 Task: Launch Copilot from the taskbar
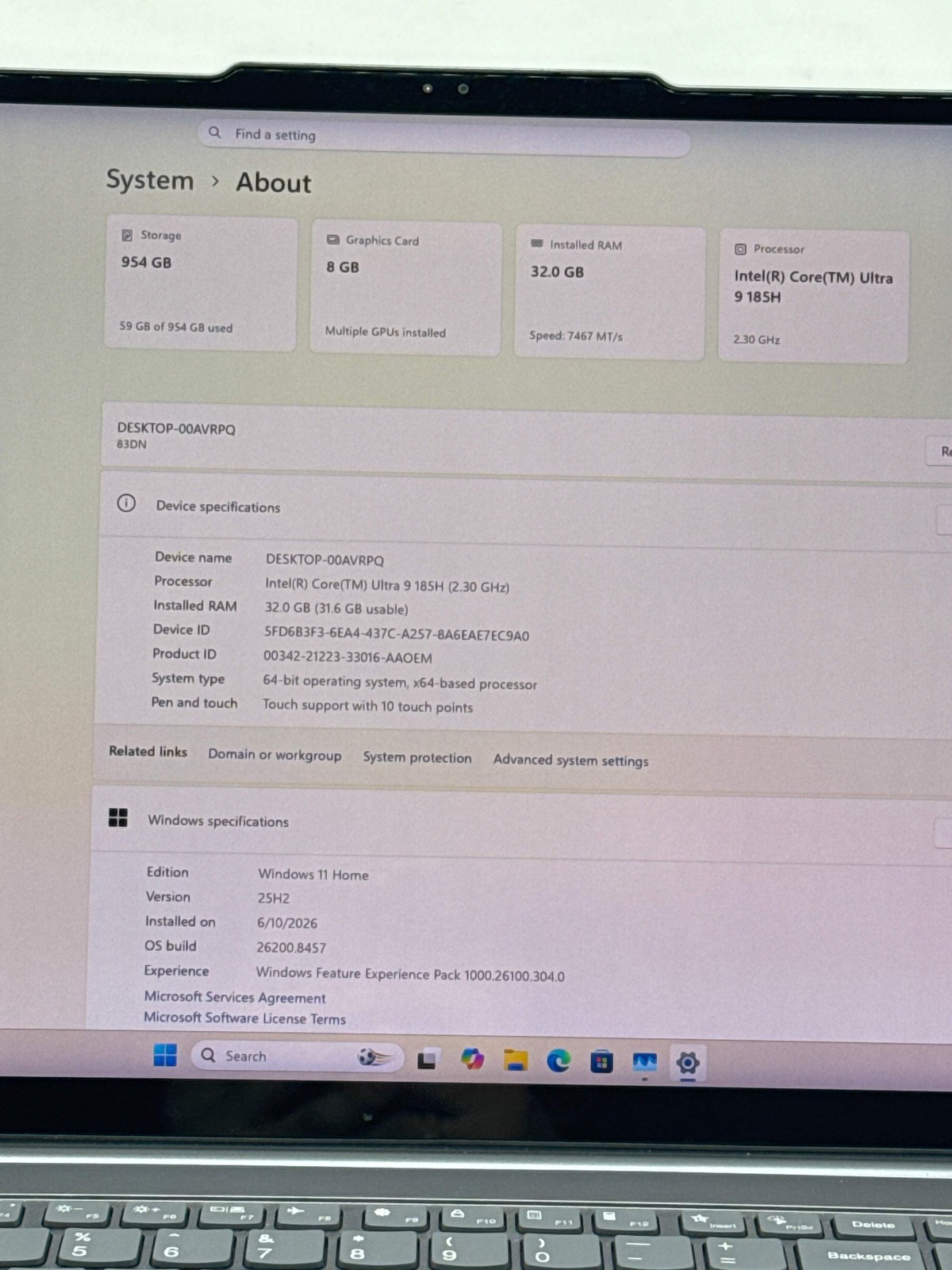pos(472,1059)
